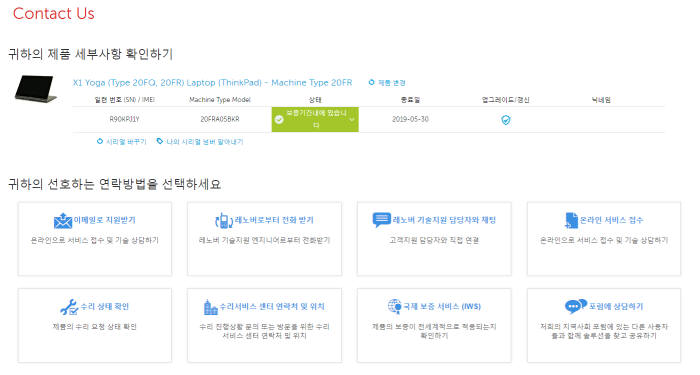Click serial number R90KRJ1Y

pyautogui.click(x=124, y=120)
